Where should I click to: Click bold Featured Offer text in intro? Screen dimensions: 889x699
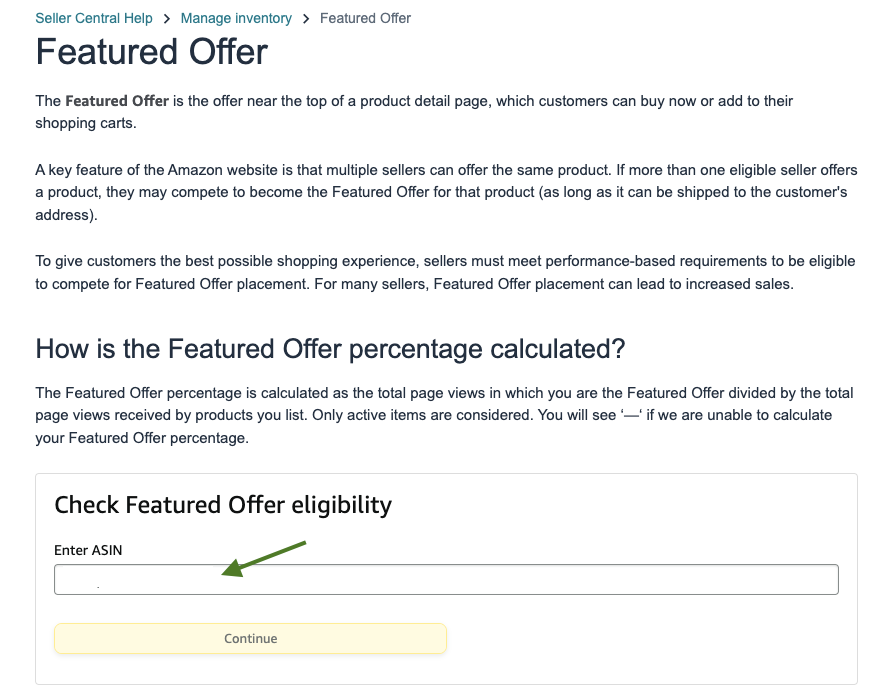pyautogui.click(x=117, y=101)
